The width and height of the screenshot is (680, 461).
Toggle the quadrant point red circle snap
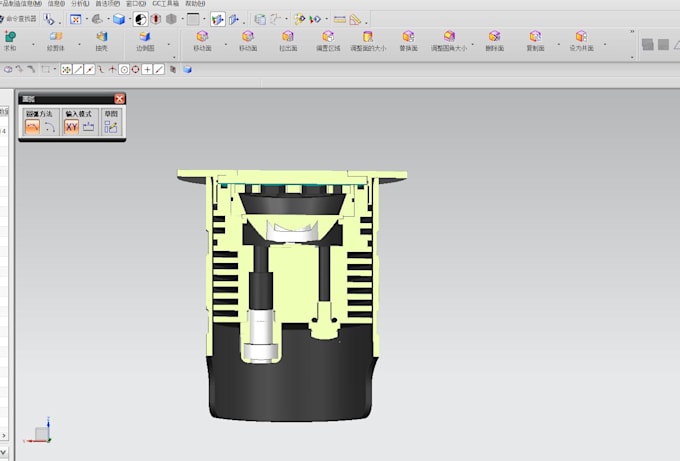tap(136, 69)
